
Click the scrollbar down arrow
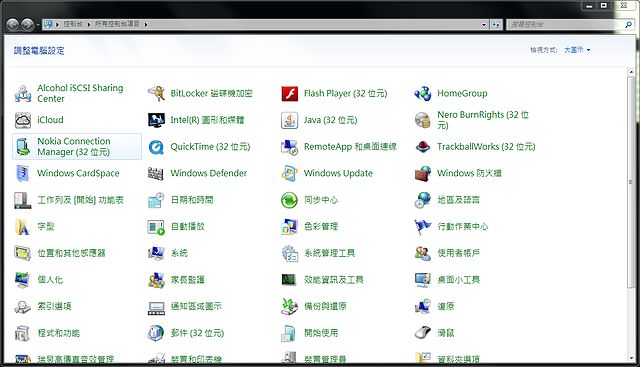[631, 358]
